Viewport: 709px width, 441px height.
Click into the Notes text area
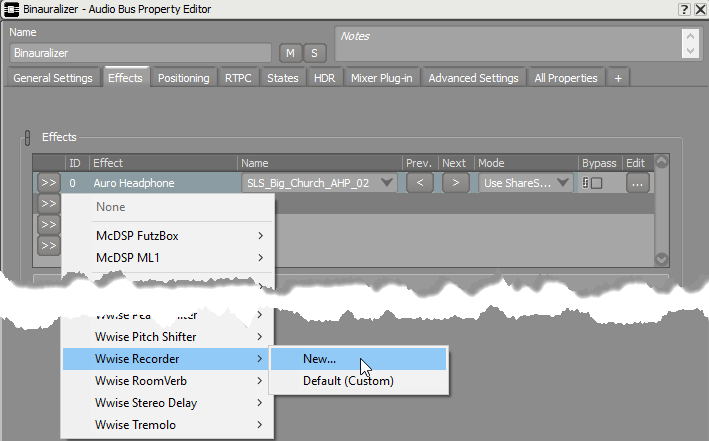[x=507, y=43]
